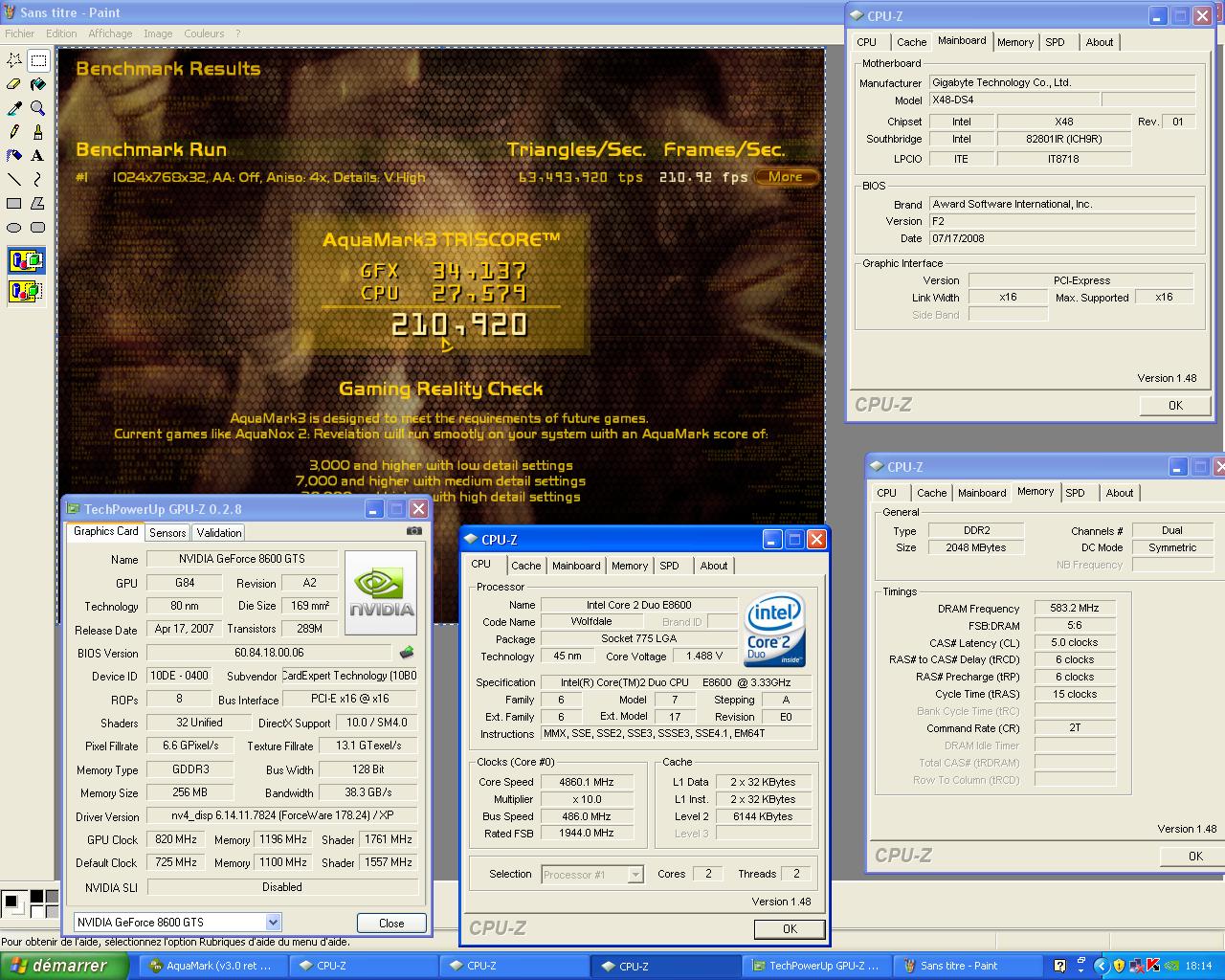
Task: Expand hidden tray icons with the chevron
Action: 1102,966
